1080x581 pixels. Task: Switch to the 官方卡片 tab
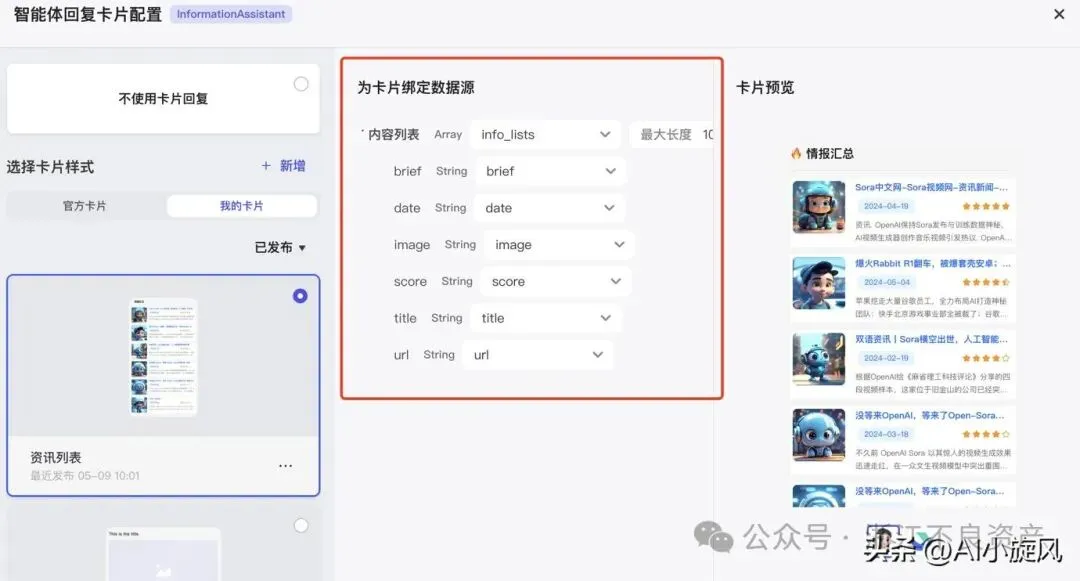click(85, 206)
